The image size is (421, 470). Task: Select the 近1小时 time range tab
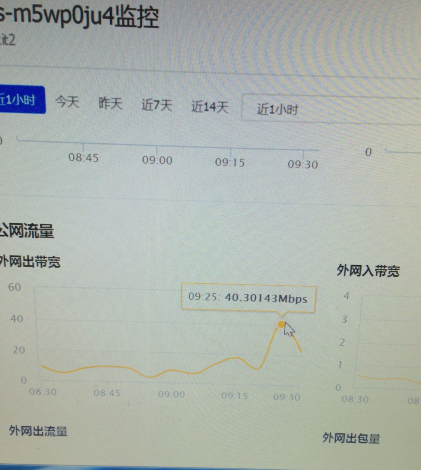pos(21,100)
